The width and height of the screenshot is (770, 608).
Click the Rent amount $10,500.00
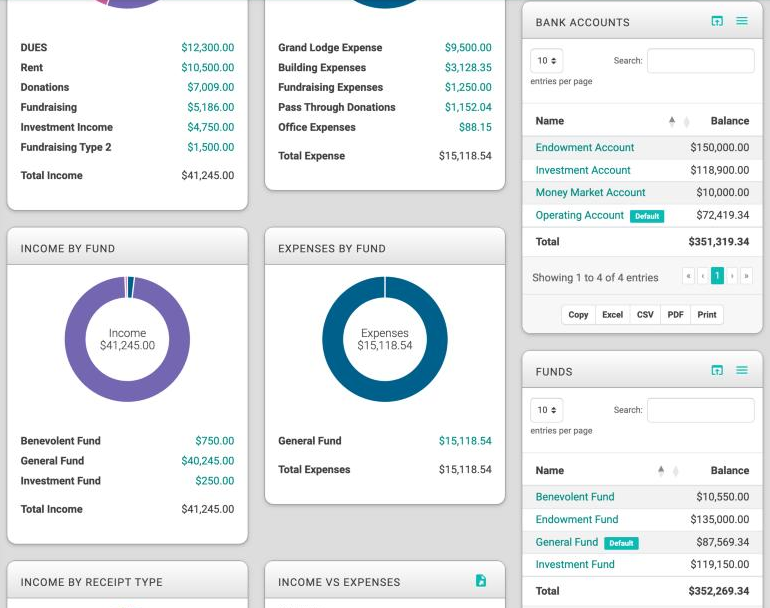207,67
